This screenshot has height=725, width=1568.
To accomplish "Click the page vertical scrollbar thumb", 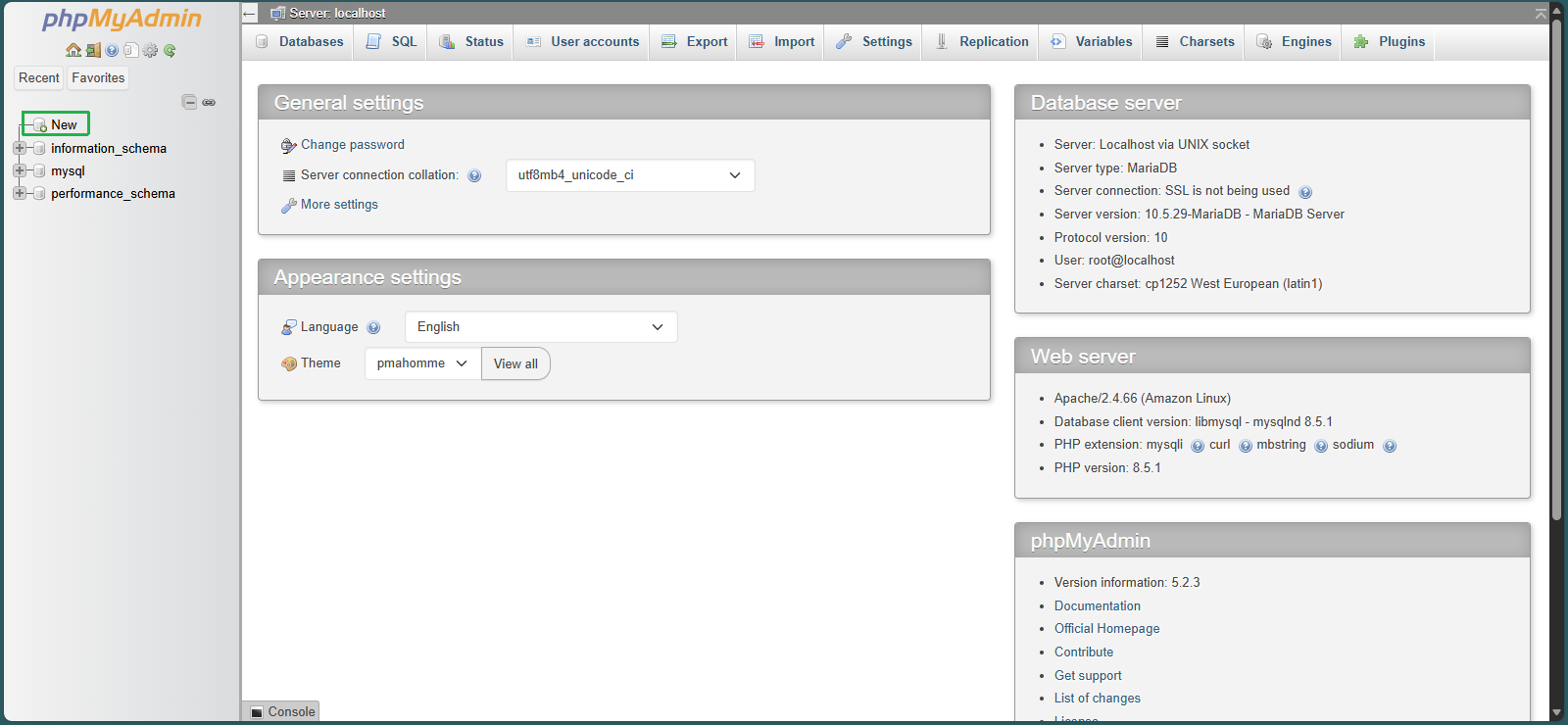I will (x=1557, y=269).
